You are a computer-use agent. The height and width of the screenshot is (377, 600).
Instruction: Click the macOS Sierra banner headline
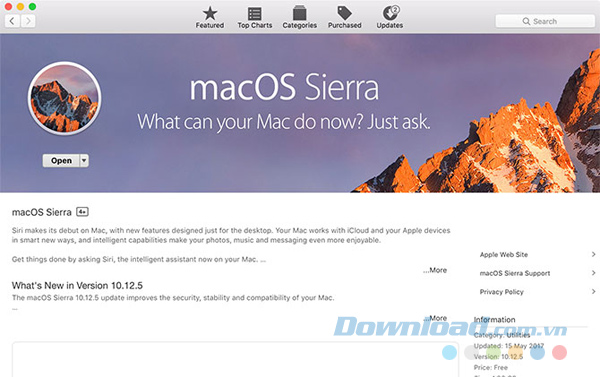[x=284, y=88]
